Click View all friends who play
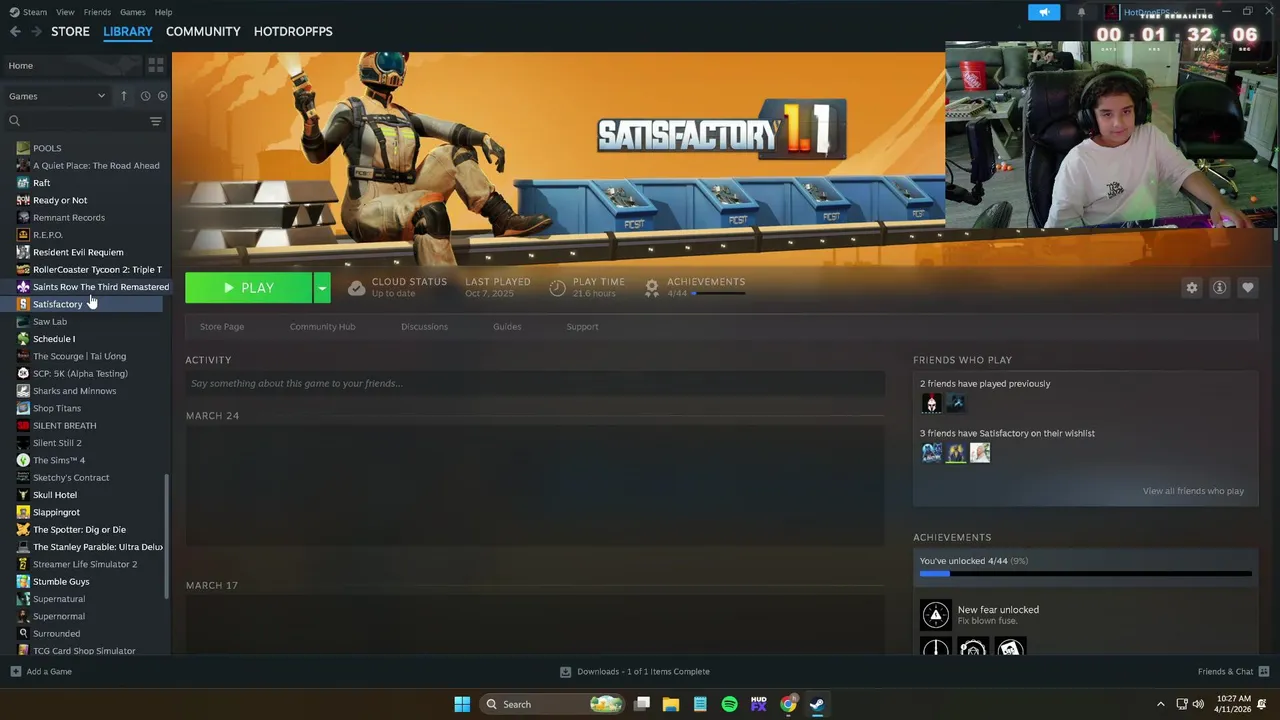Image resolution: width=1280 pixels, height=720 pixels. click(x=1193, y=491)
